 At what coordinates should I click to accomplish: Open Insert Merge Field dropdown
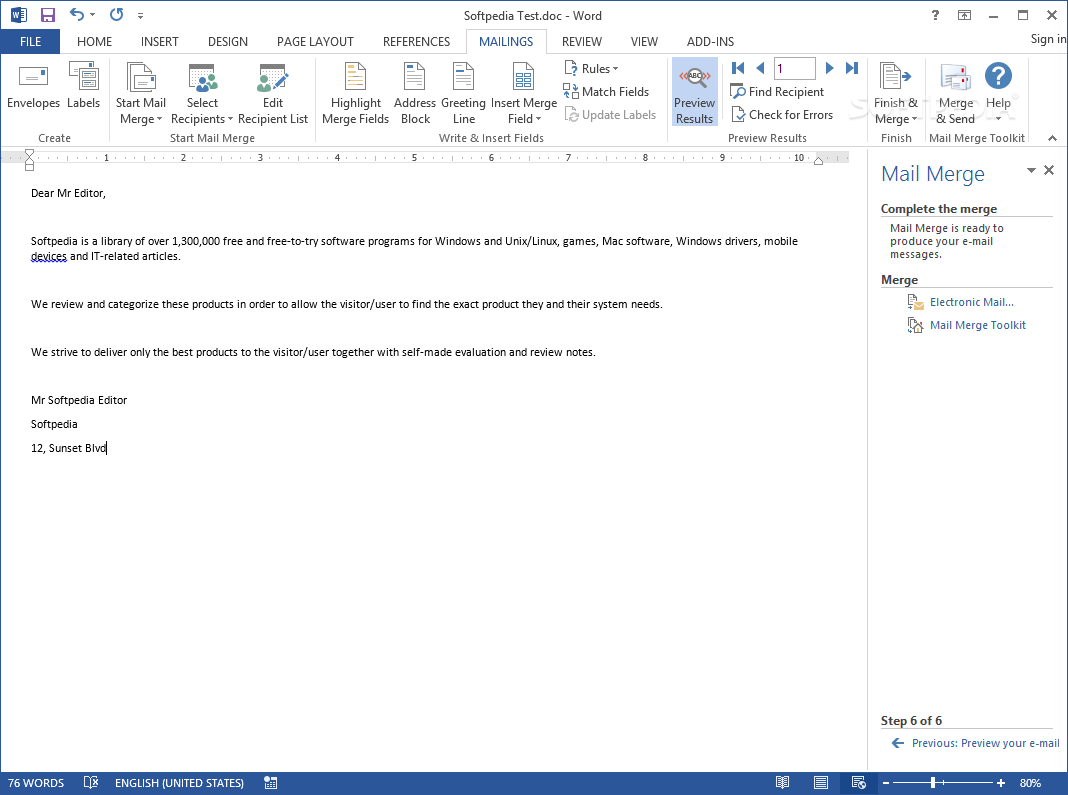(524, 93)
